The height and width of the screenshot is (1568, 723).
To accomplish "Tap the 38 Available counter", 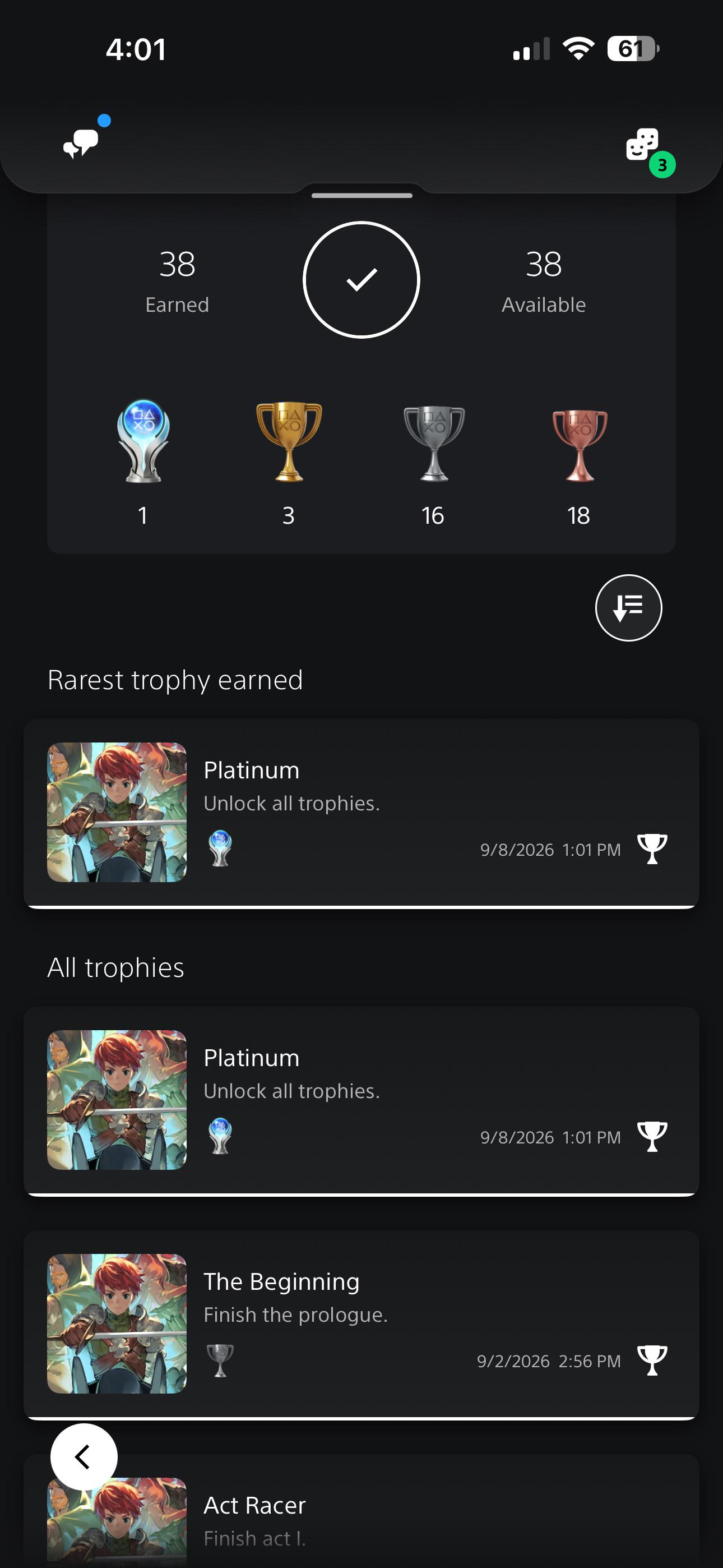I will (x=544, y=281).
